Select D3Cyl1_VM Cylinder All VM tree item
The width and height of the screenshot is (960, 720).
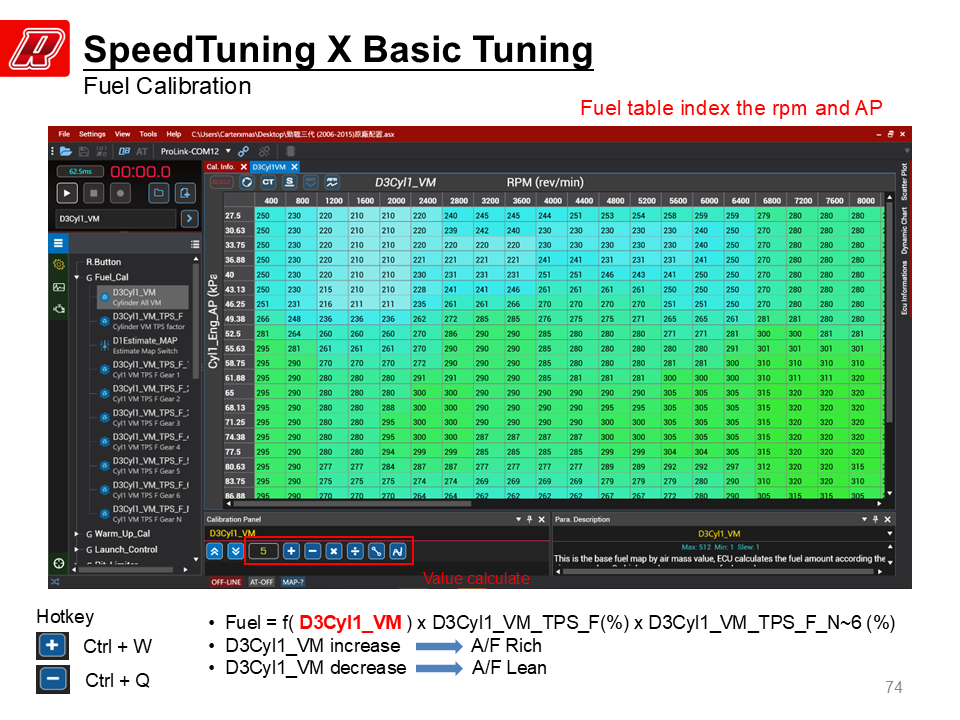point(143,297)
